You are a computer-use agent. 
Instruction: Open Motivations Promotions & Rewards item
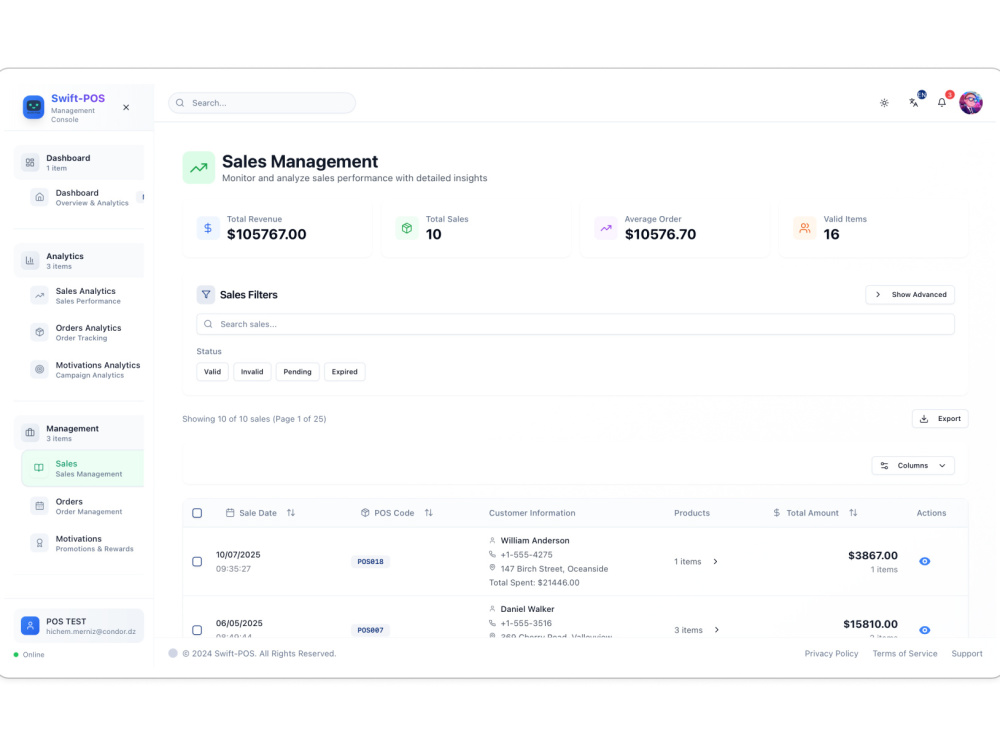tap(83, 543)
